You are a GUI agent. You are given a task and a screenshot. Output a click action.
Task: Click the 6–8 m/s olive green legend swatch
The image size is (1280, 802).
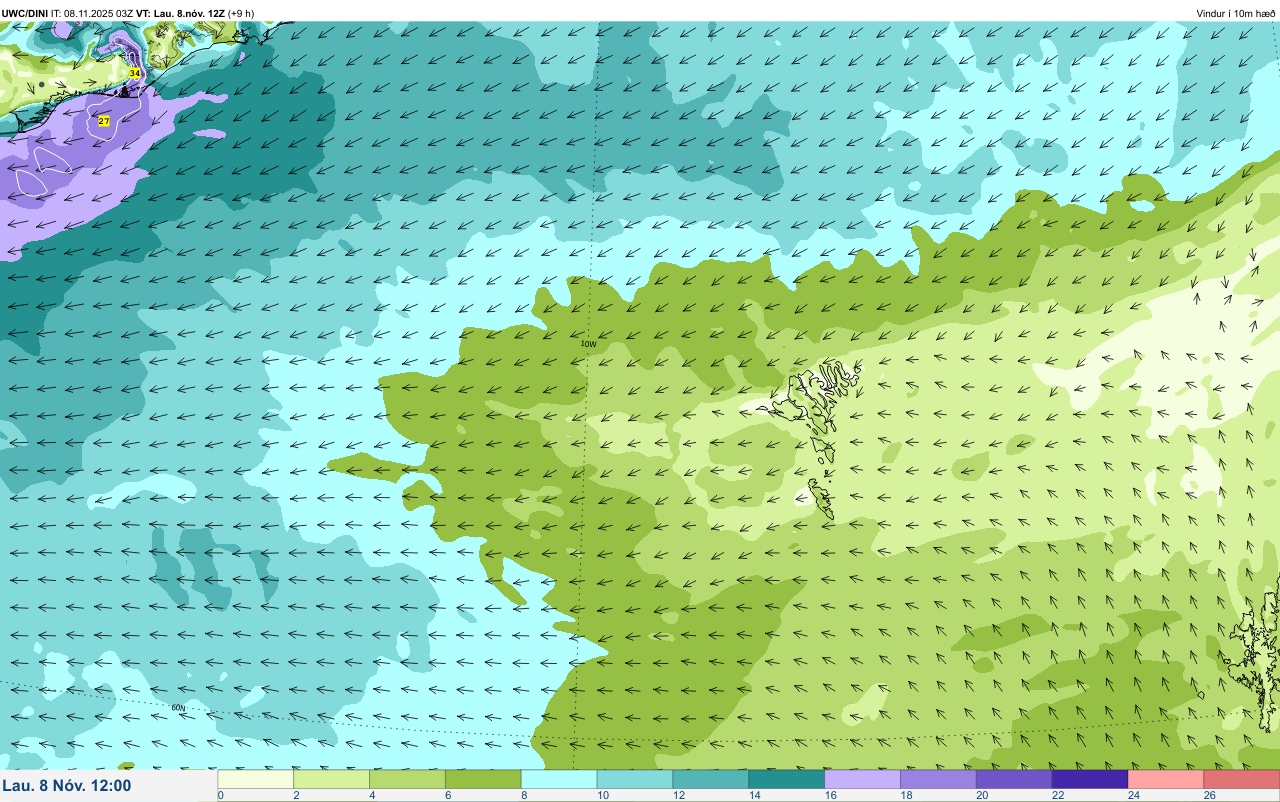483,779
